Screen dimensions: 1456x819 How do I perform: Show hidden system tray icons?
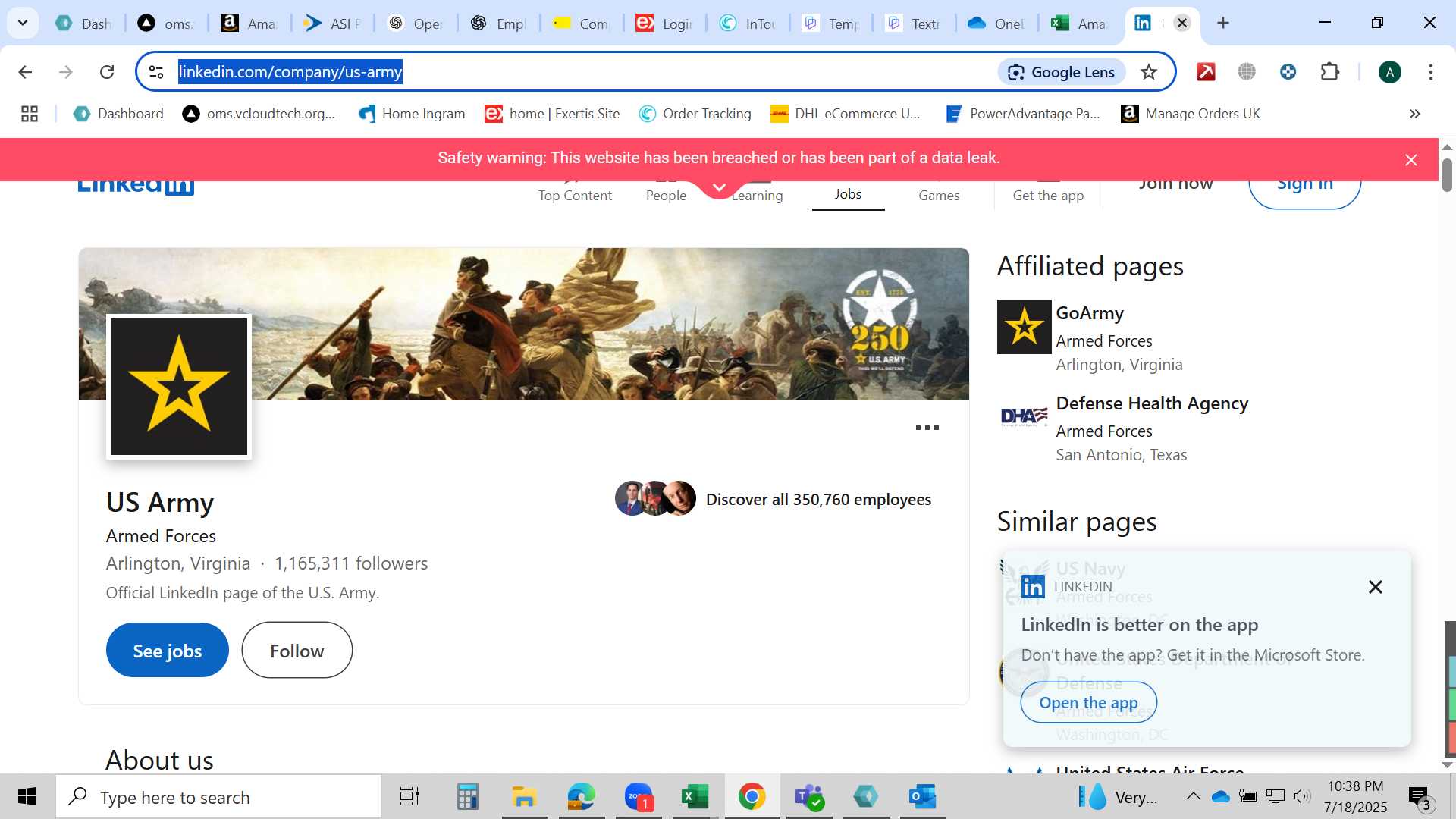pyautogui.click(x=1193, y=796)
